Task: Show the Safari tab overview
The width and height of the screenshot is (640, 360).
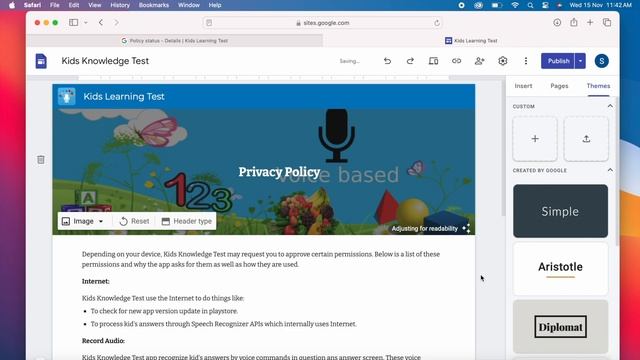Action: (607, 23)
